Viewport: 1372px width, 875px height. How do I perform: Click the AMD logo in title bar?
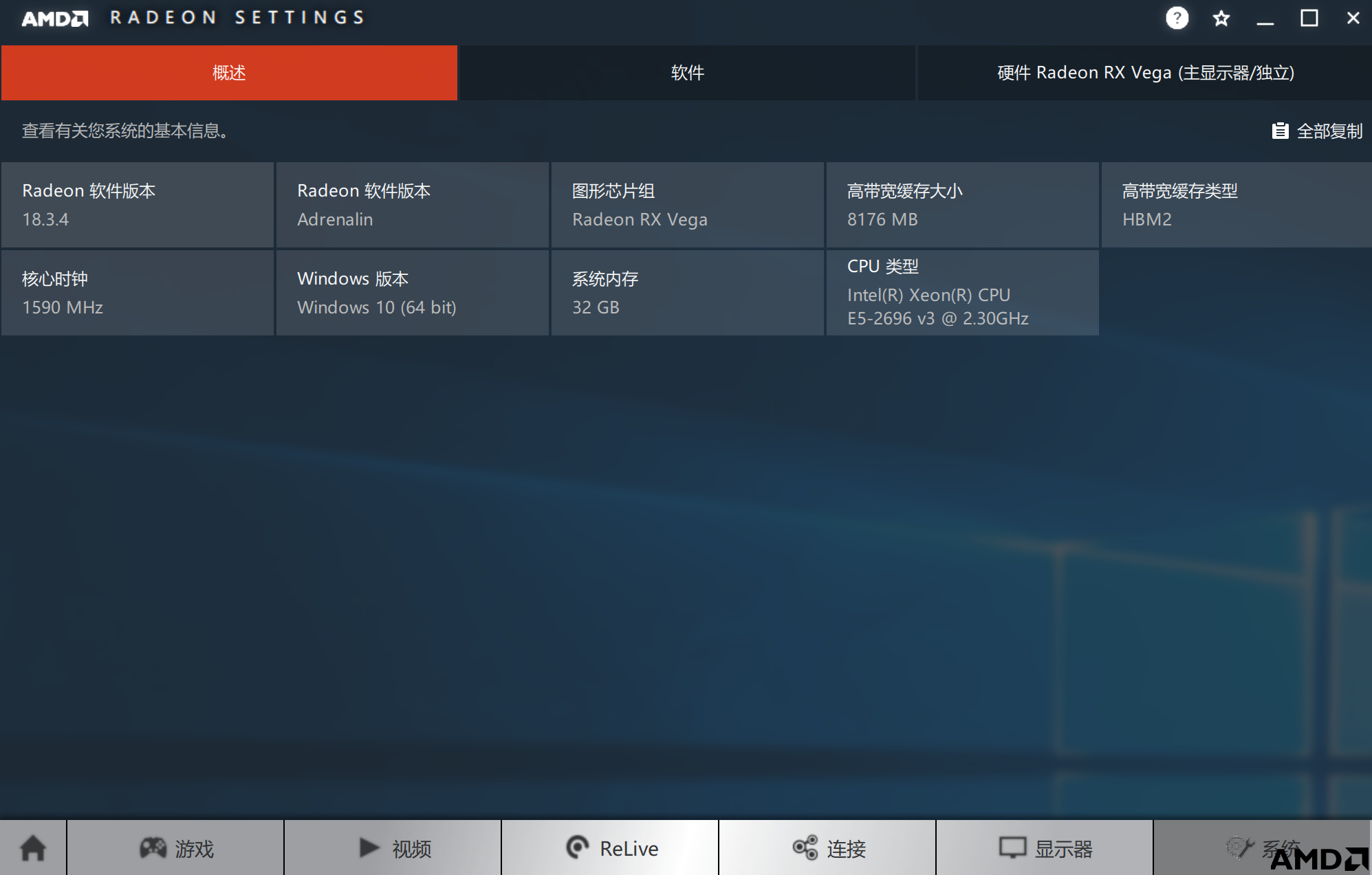coord(55,19)
